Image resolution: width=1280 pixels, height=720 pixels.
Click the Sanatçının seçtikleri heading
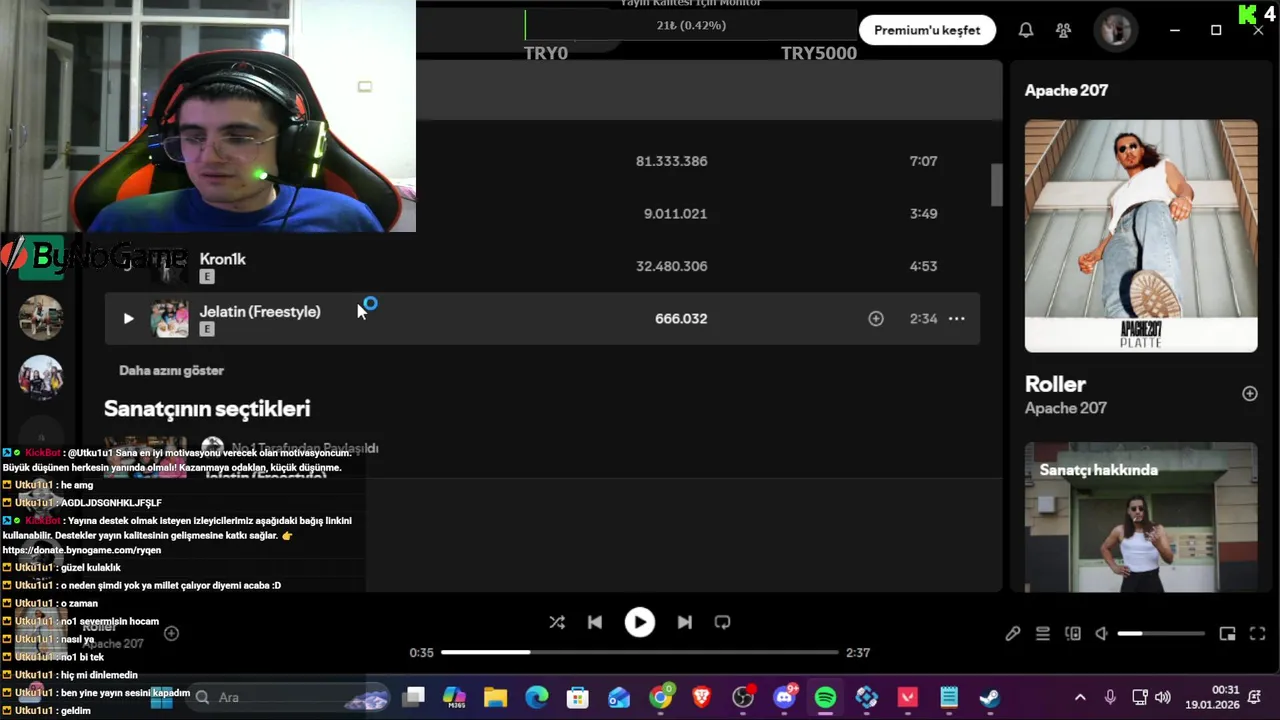click(207, 408)
